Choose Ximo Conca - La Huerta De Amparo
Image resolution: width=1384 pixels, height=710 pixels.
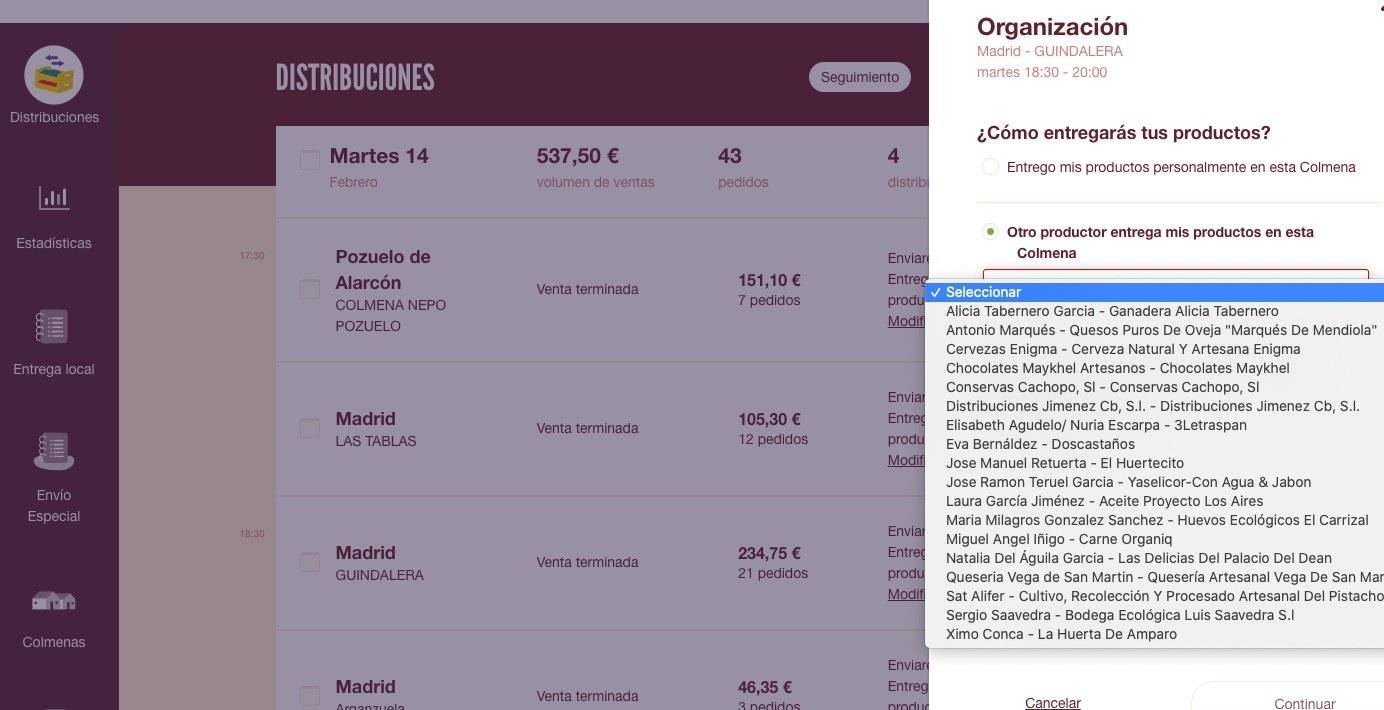point(1155,634)
